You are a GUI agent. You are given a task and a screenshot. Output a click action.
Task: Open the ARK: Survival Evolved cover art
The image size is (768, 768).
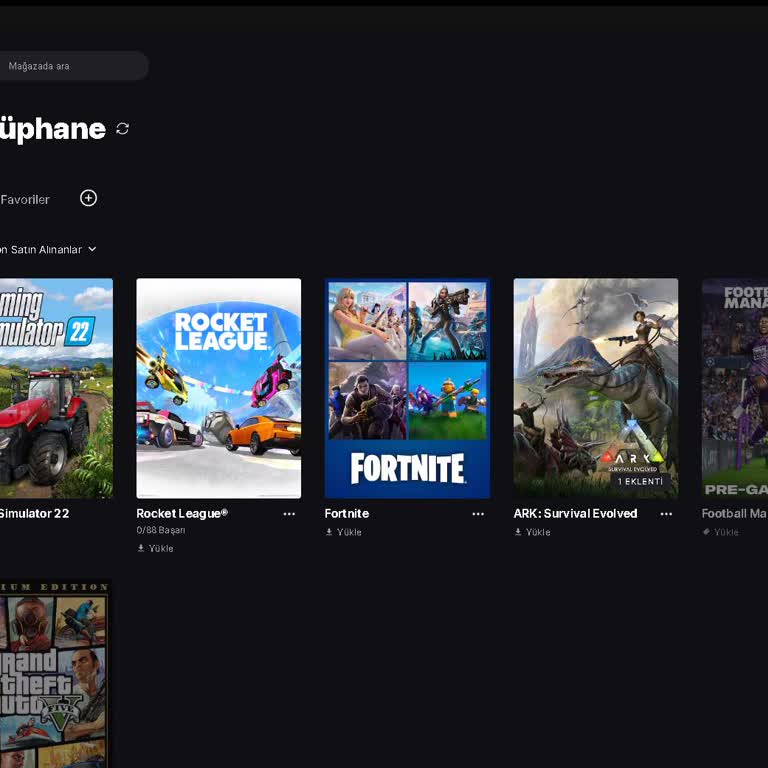(x=596, y=388)
